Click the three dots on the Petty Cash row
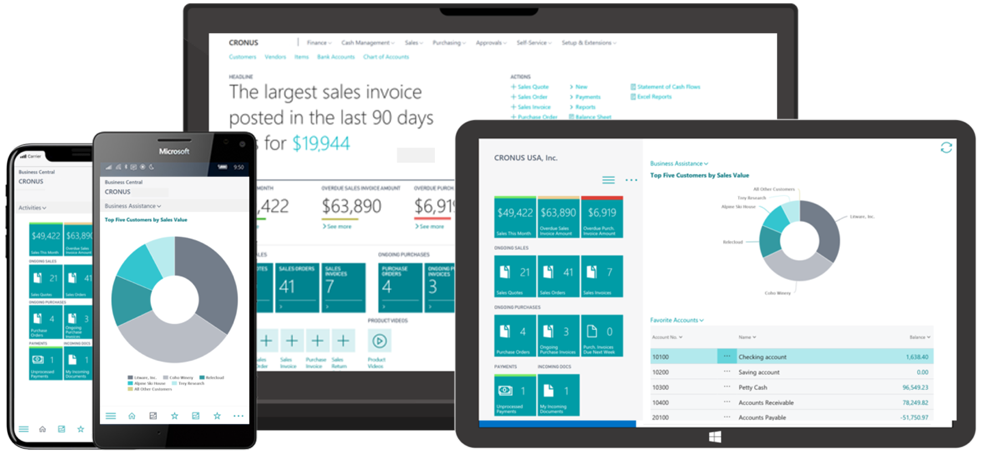Image resolution: width=986 pixels, height=454 pixels. coord(727,387)
